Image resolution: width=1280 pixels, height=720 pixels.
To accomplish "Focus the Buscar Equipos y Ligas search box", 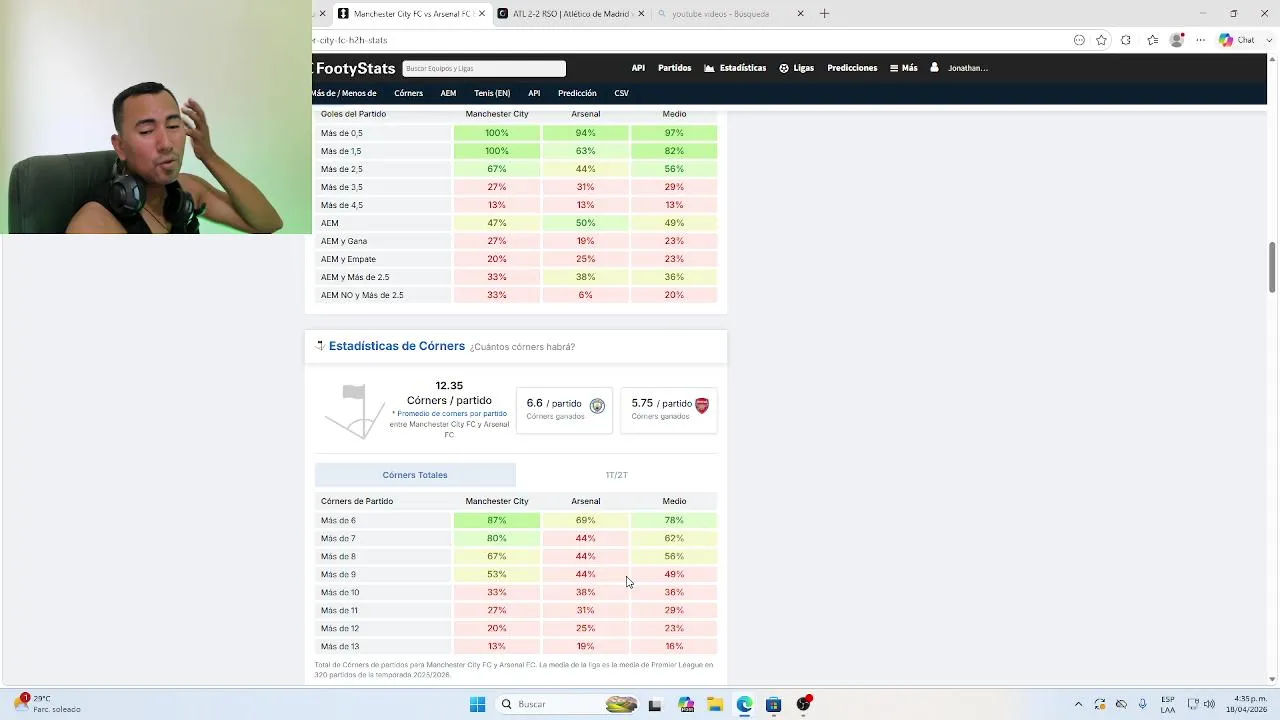I will [484, 68].
